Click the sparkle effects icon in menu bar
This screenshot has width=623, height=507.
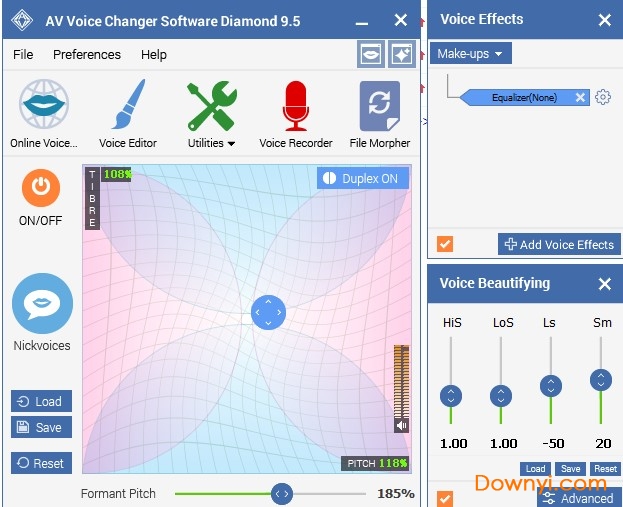pos(401,55)
